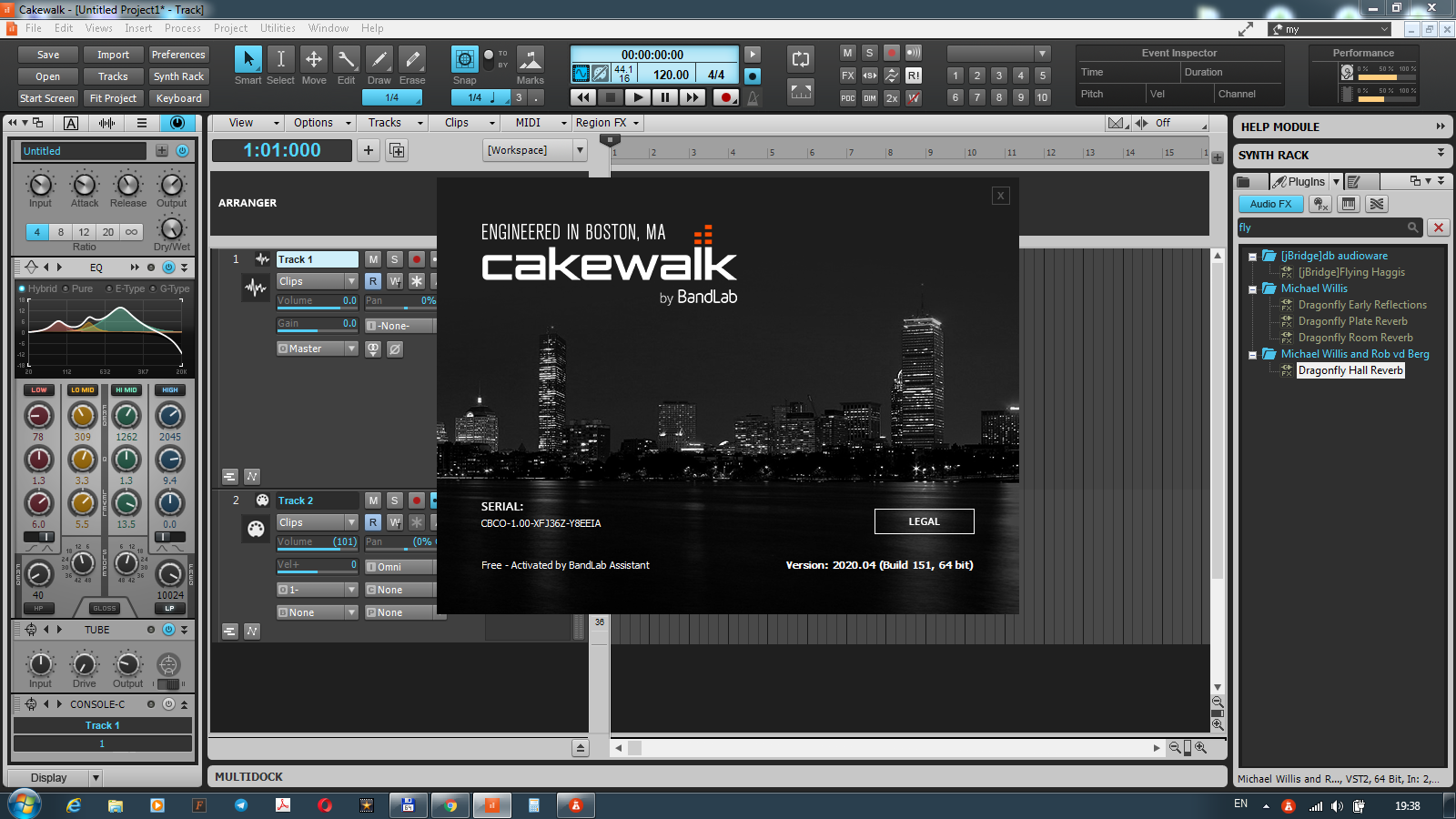Screen dimensions: 1456x819
Task: Click the search magnifier in plugin filter
Action: pyautogui.click(x=1412, y=227)
